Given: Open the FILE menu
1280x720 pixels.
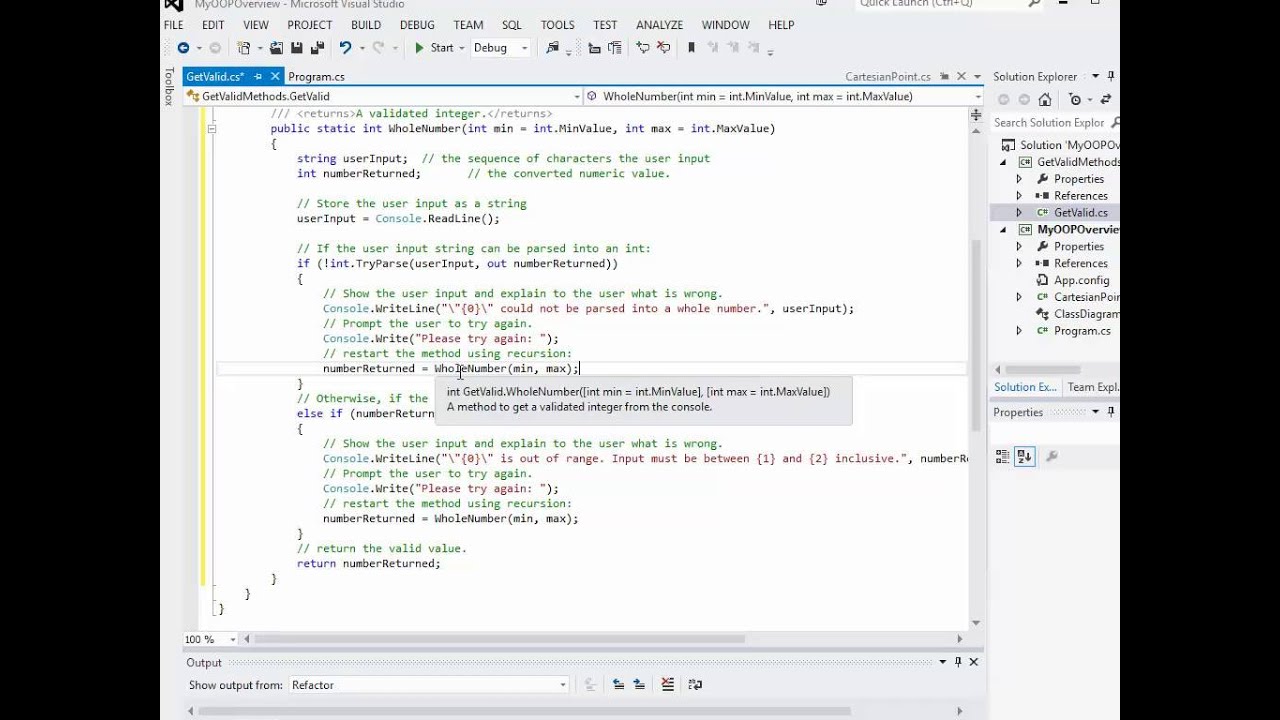Looking at the screenshot, I should point(173,25).
